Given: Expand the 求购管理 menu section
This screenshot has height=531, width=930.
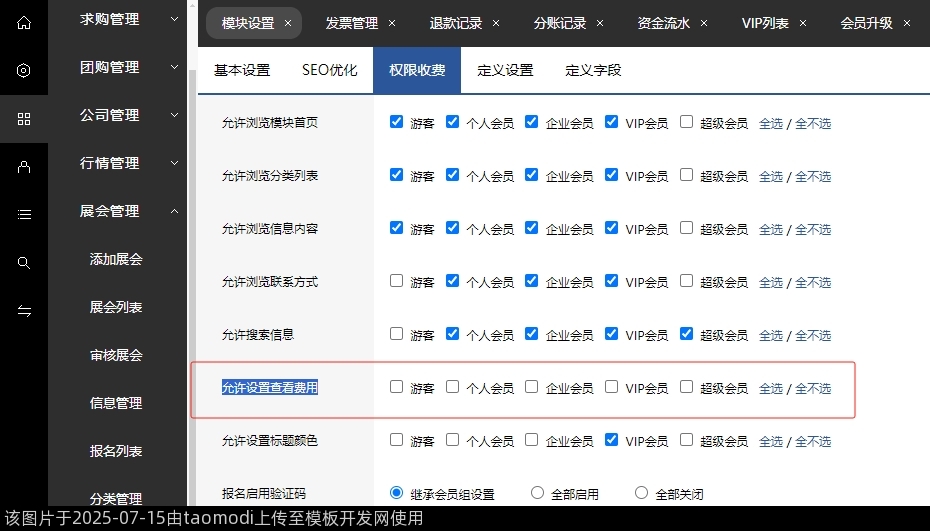Looking at the screenshot, I should click(x=130, y=19).
